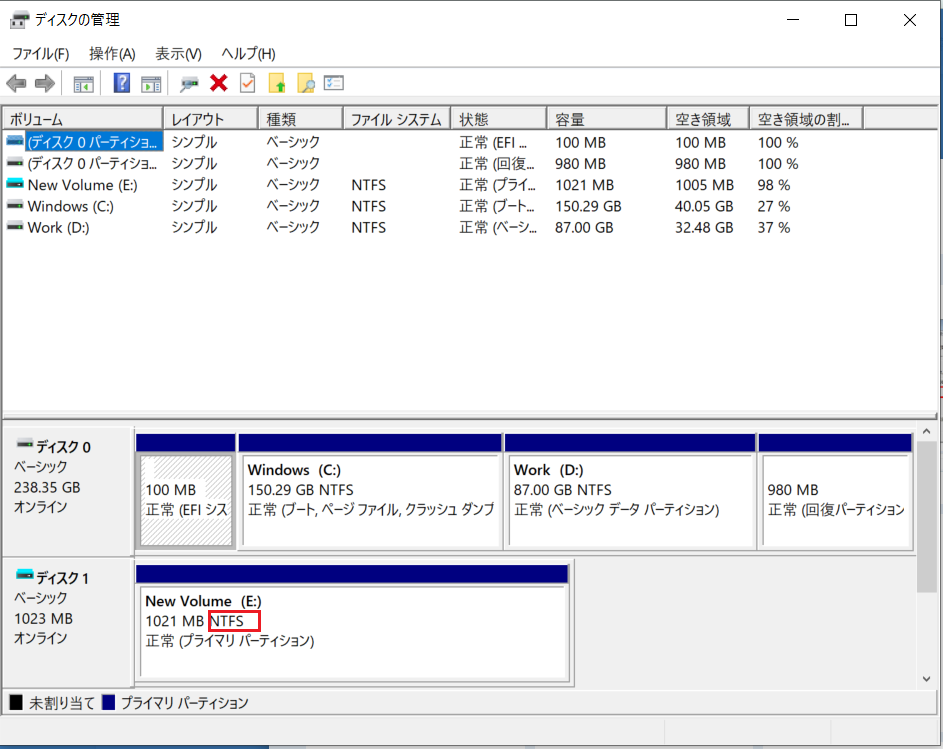Click the folder with green arrow icon
Image resolution: width=943 pixels, height=749 pixels.
[277, 84]
